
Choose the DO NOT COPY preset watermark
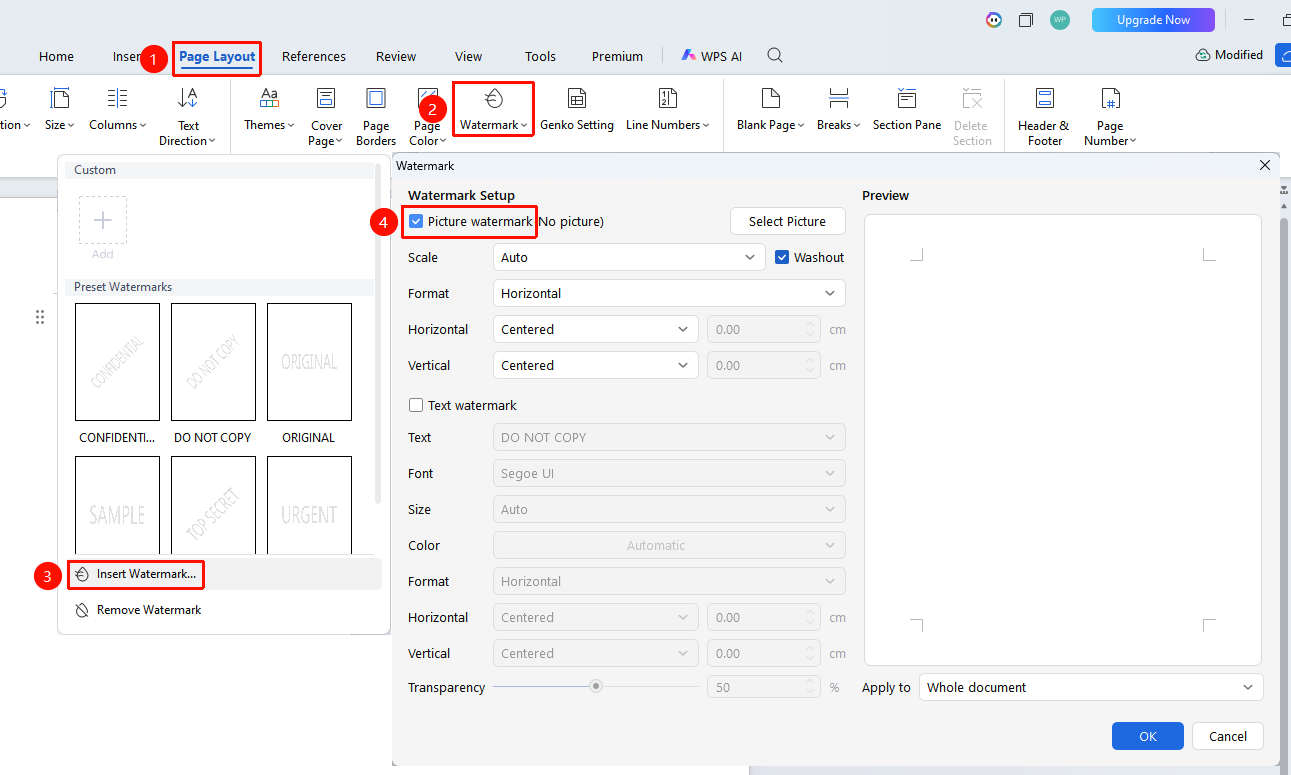pyautogui.click(x=213, y=362)
